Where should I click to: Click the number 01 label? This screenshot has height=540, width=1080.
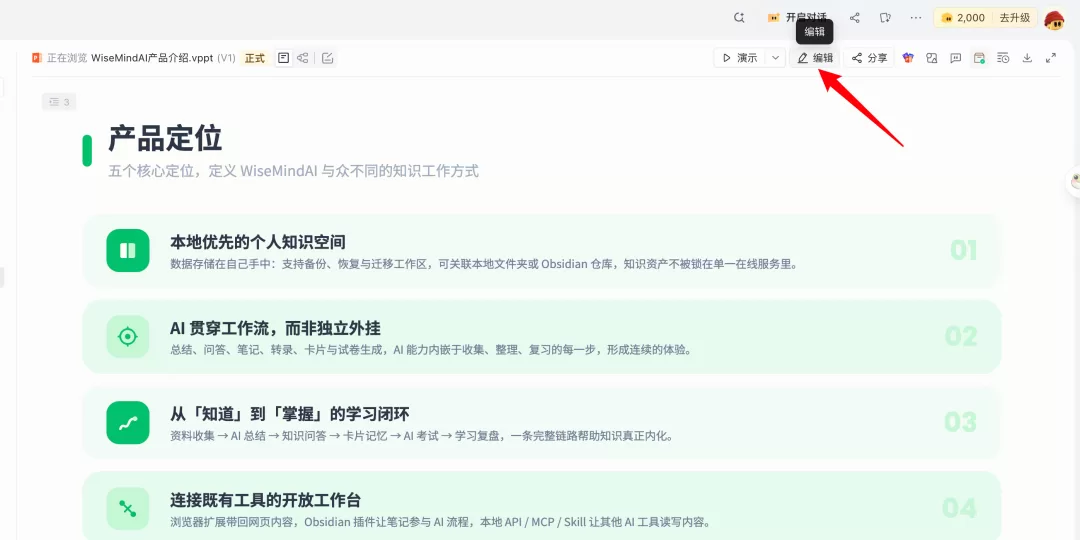coord(964,250)
